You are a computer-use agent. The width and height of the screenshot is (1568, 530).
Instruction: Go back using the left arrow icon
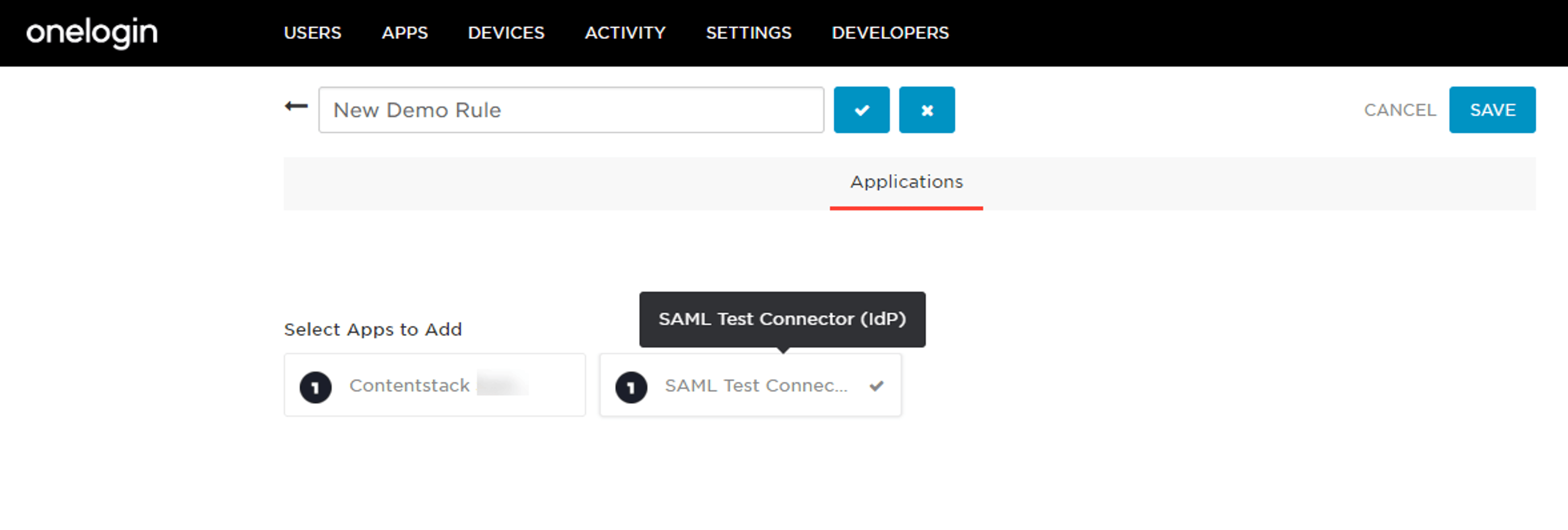pos(296,107)
